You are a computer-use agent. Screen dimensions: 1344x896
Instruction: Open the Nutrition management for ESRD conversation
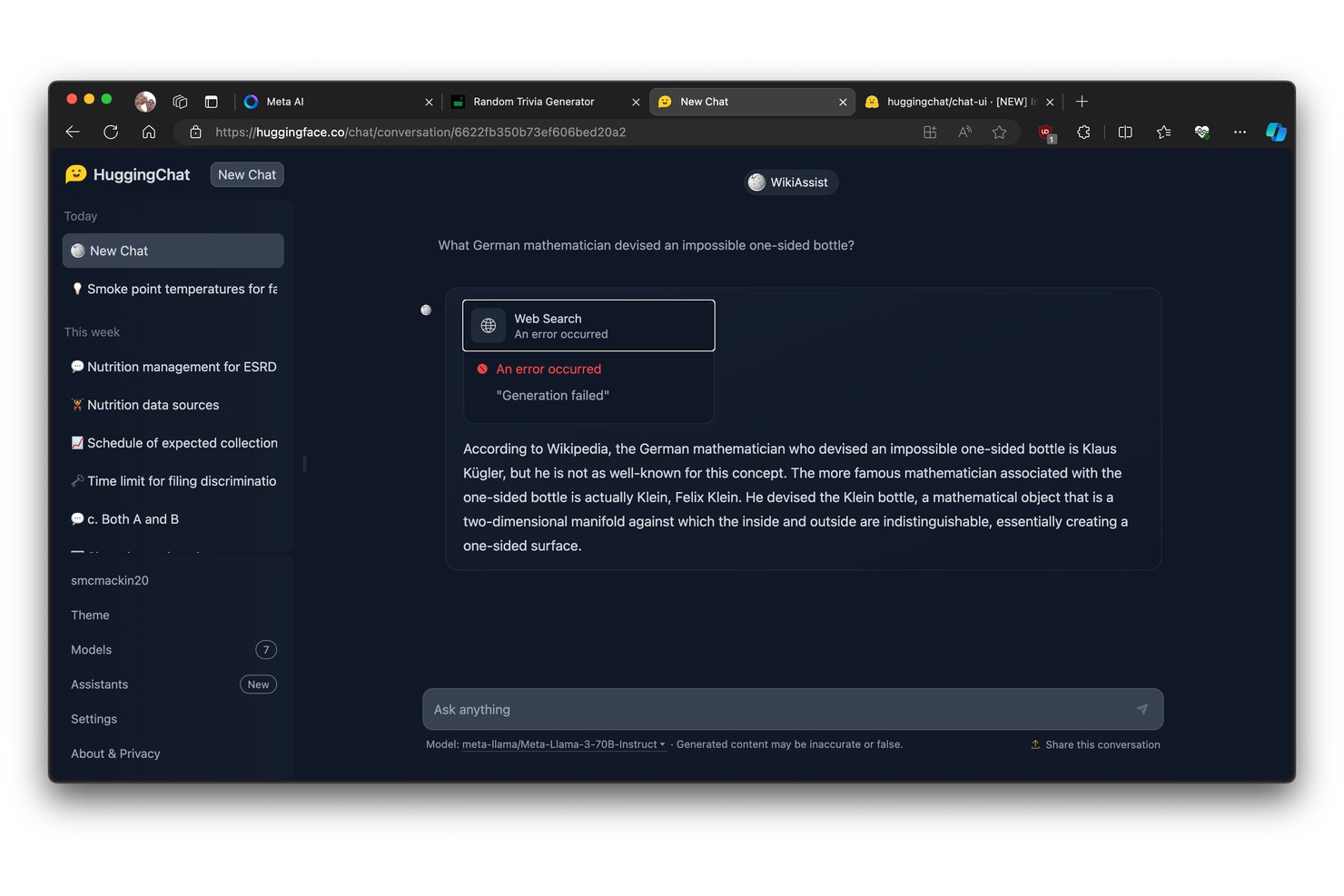click(173, 367)
